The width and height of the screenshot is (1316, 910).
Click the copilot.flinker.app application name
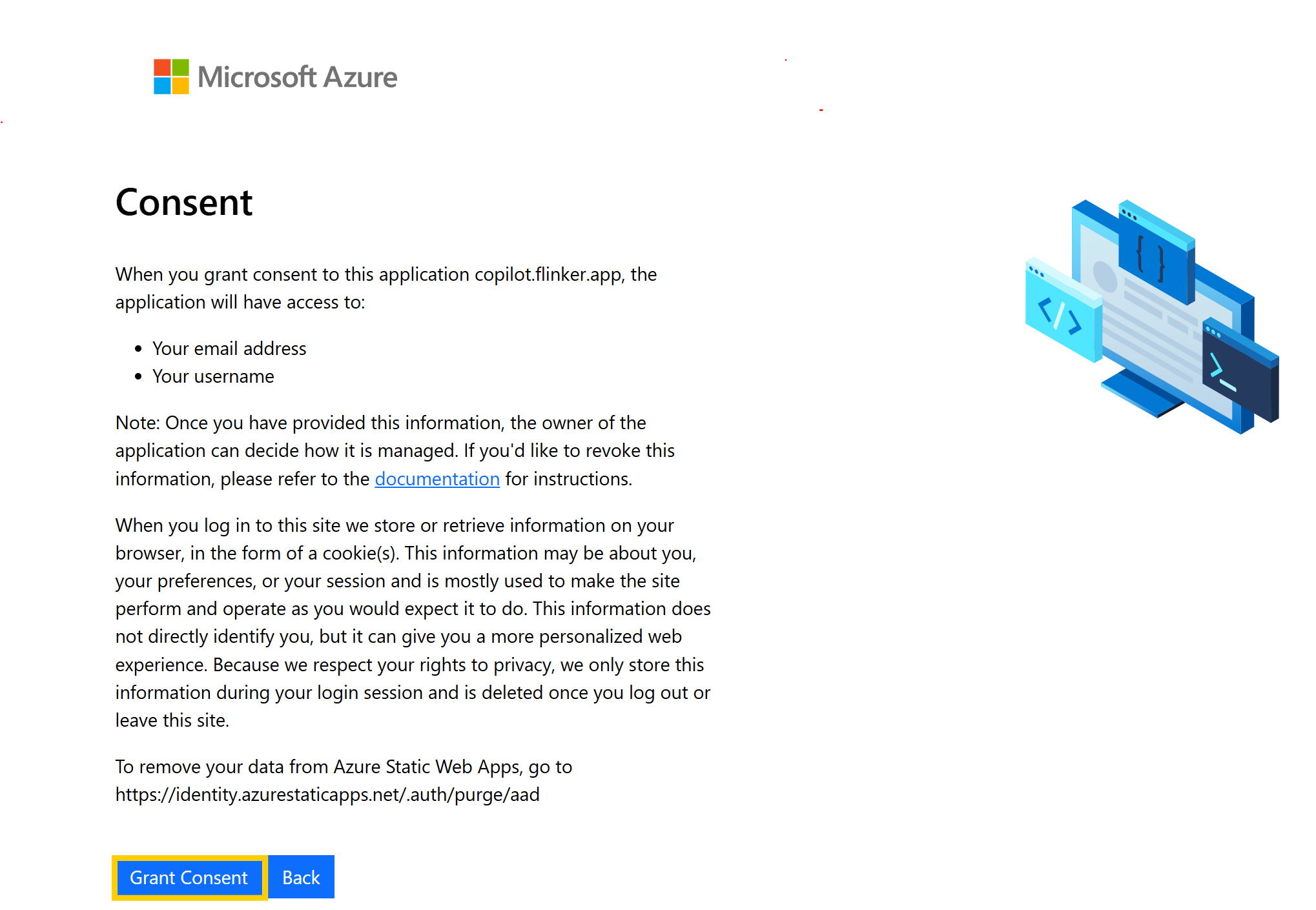tap(548, 274)
